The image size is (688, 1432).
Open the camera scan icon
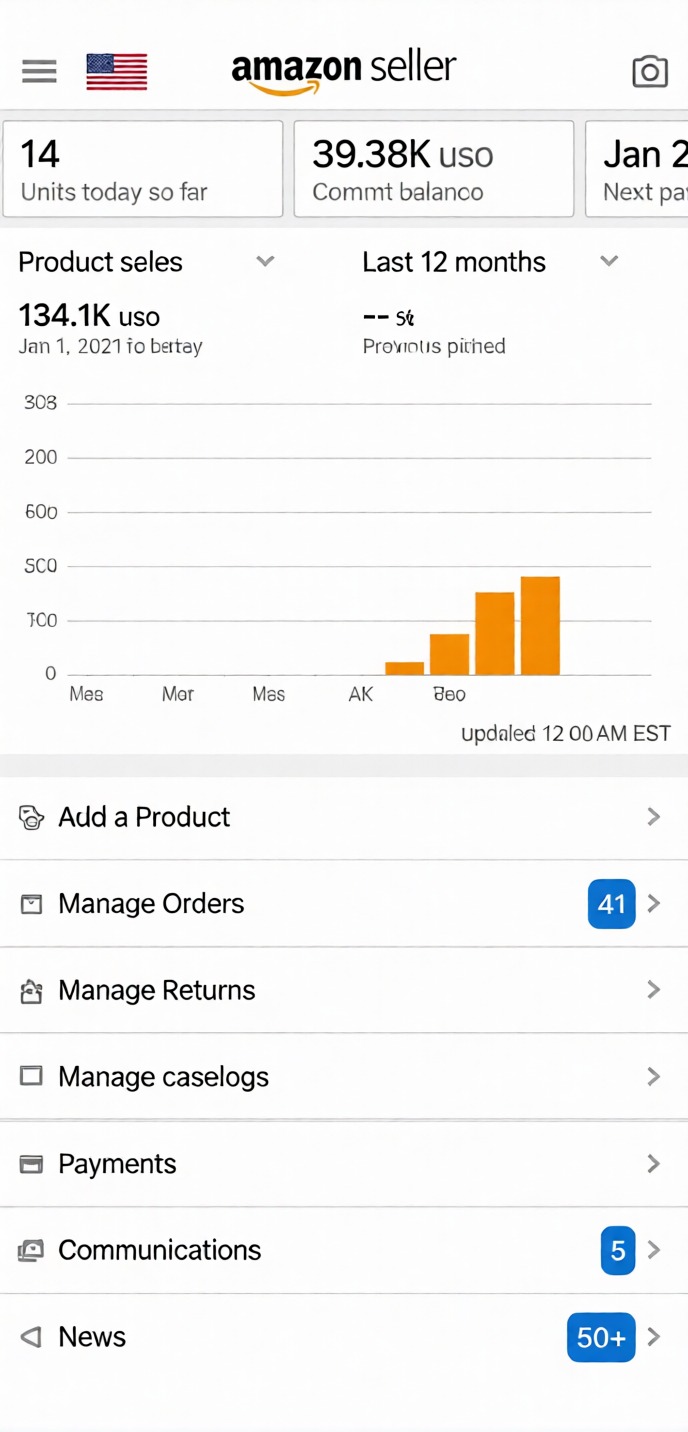pyautogui.click(x=649, y=71)
